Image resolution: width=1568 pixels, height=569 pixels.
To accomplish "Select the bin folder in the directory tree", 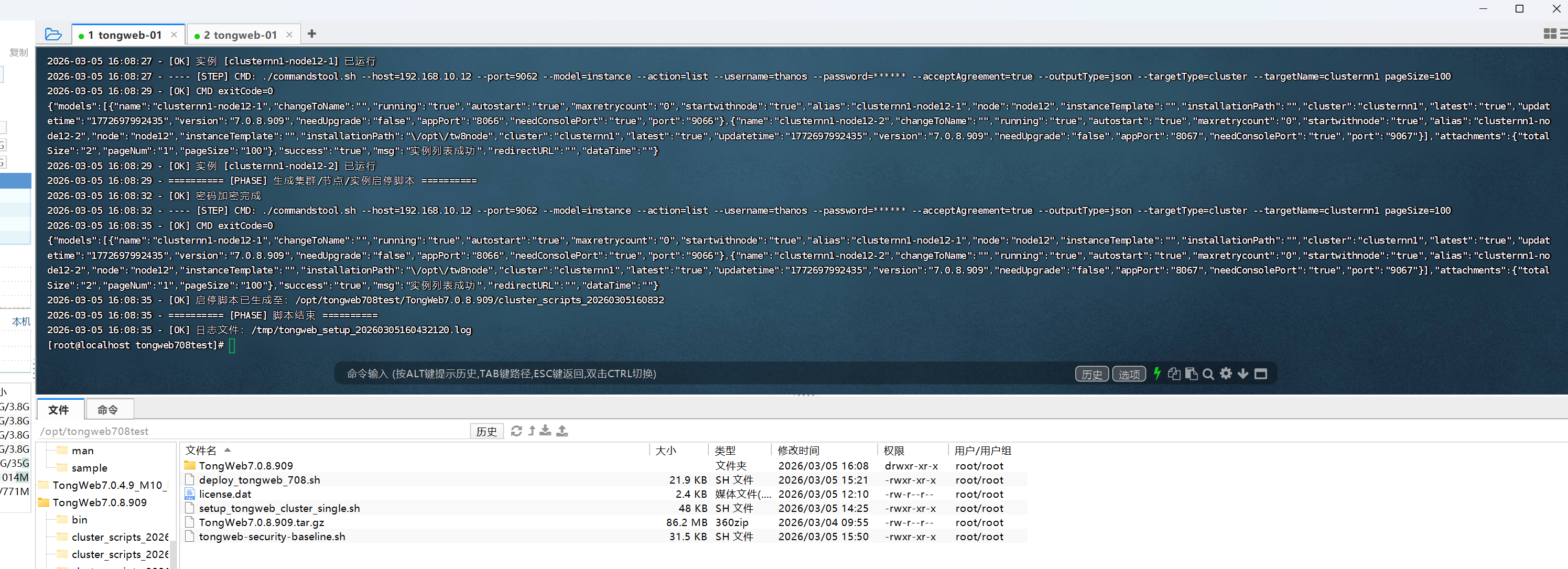I will 79,520.
